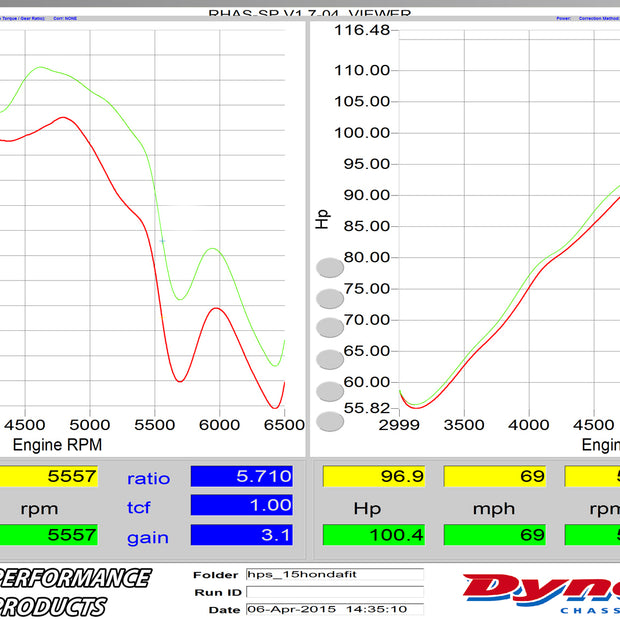The width and height of the screenshot is (620, 620).
Task: Click the 'Correction Method' header text
Action: tap(599, 19)
